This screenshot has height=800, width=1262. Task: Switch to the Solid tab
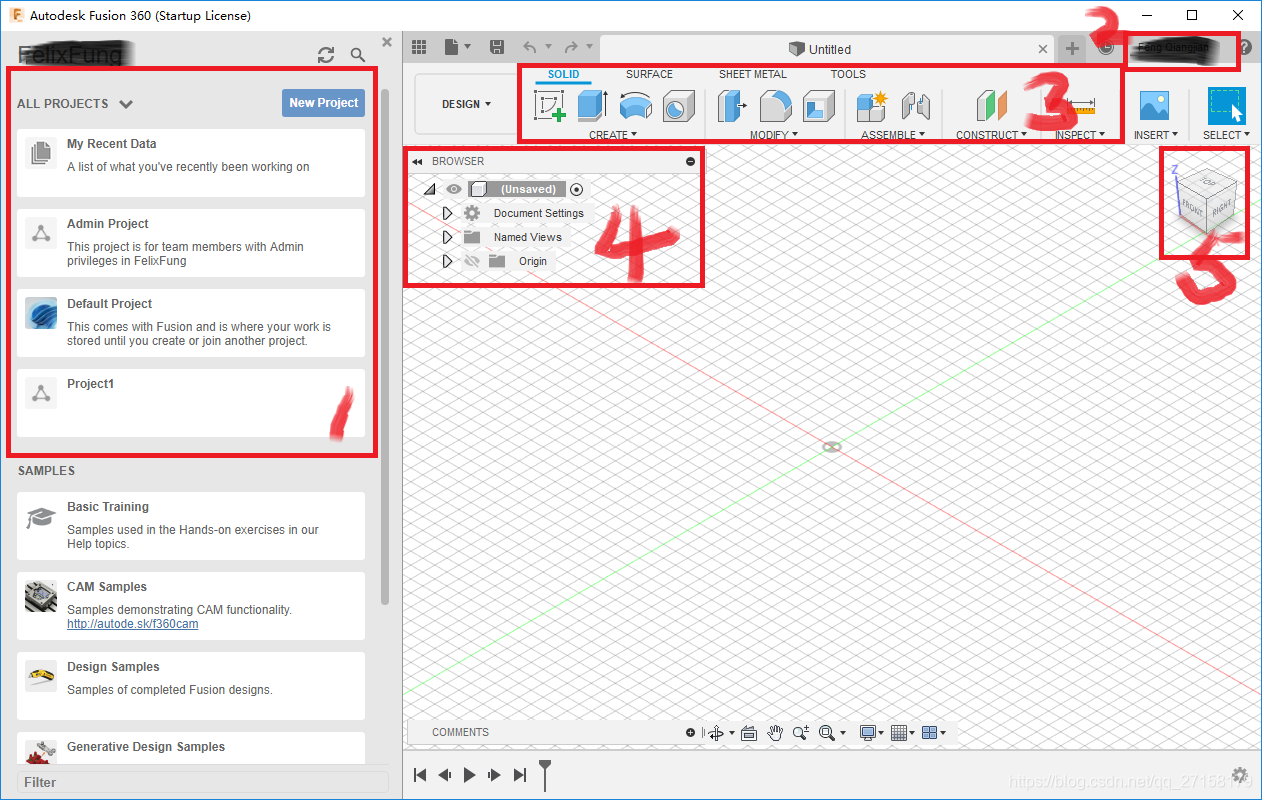coord(563,74)
